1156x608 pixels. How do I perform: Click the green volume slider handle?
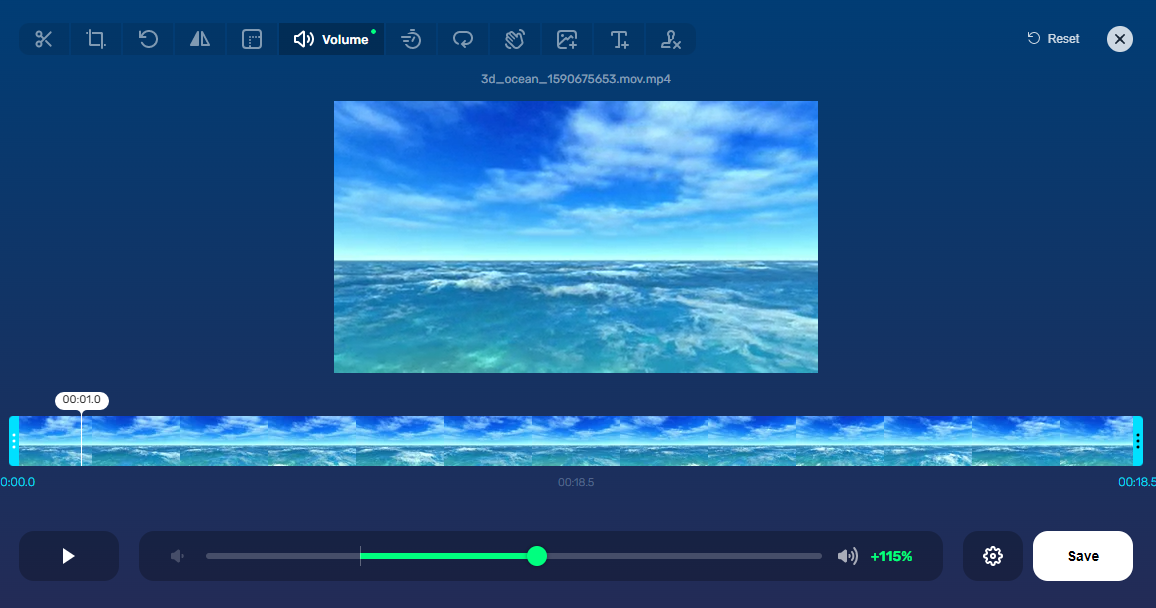pyautogui.click(x=537, y=556)
